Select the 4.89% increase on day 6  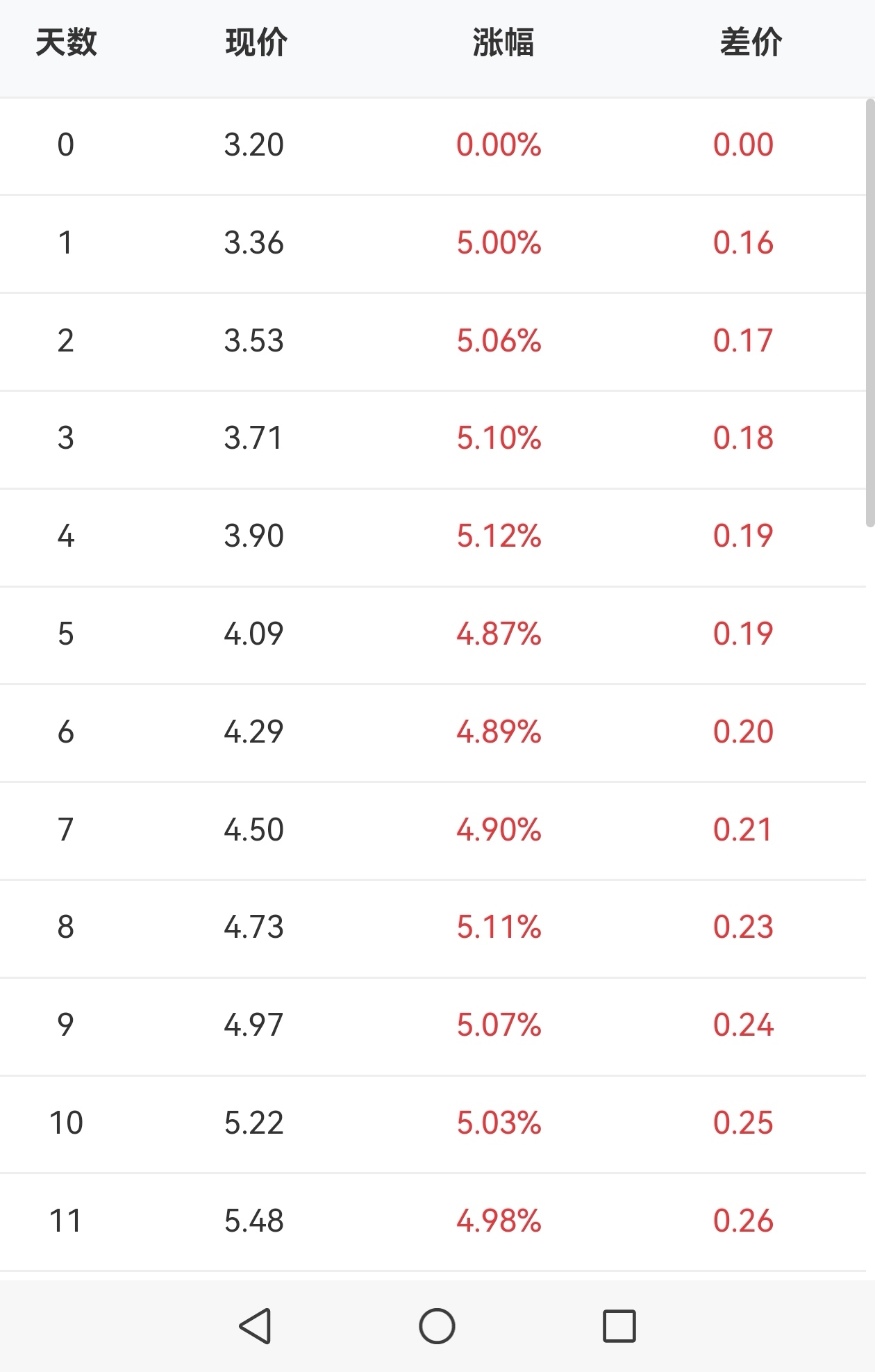click(499, 732)
